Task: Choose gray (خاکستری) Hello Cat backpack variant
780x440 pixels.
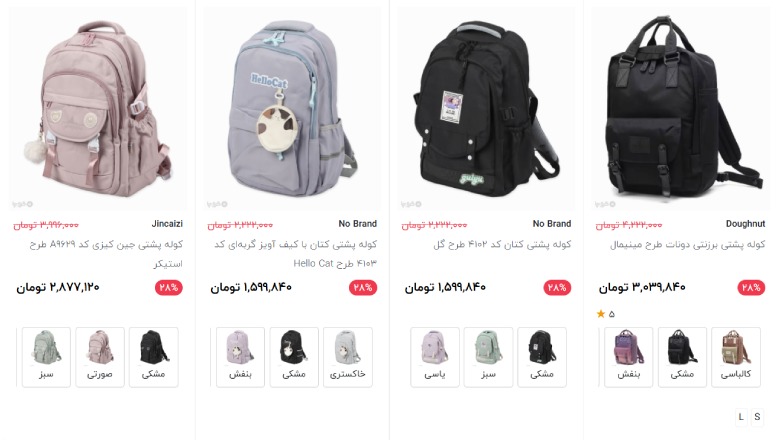Action: (x=348, y=357)
